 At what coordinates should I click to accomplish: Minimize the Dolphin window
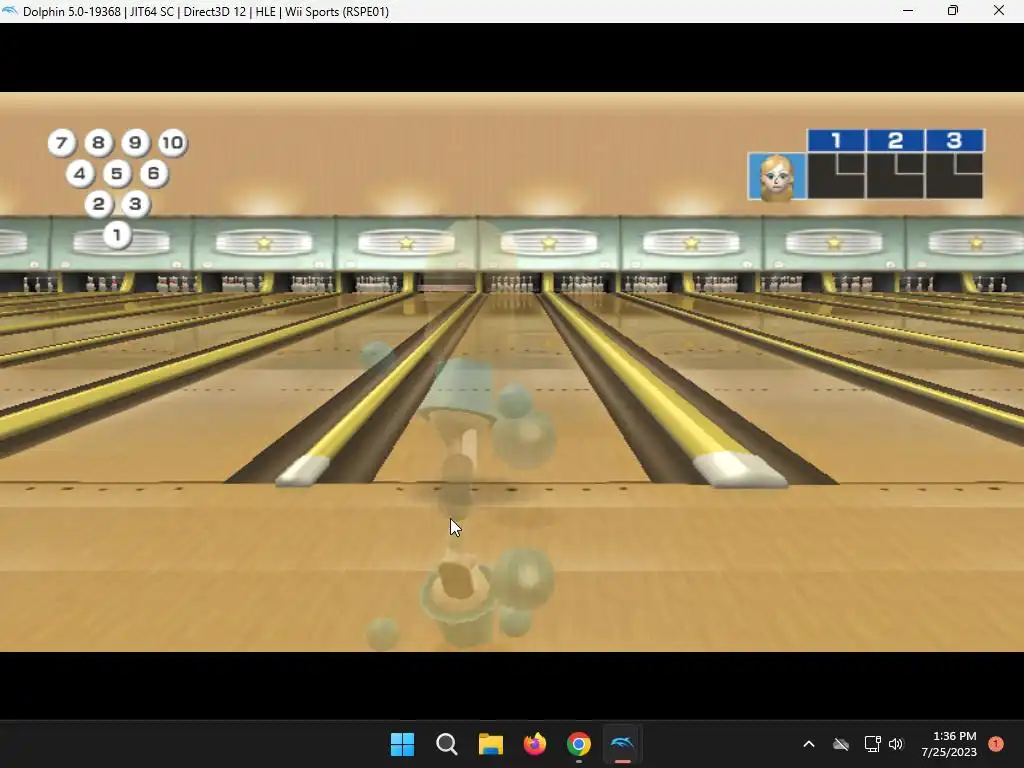pos(908,11)
